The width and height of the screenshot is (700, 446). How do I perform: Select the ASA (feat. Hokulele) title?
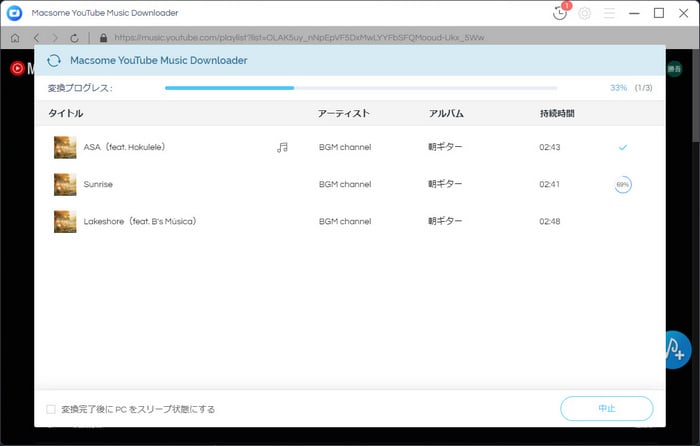click(x=125, y=147)
